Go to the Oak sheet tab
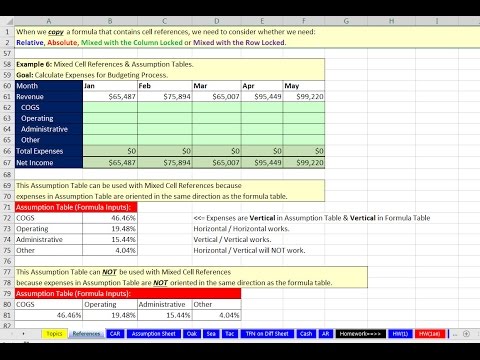This screenshot has height=360, width=480. (x=192, y=334)
